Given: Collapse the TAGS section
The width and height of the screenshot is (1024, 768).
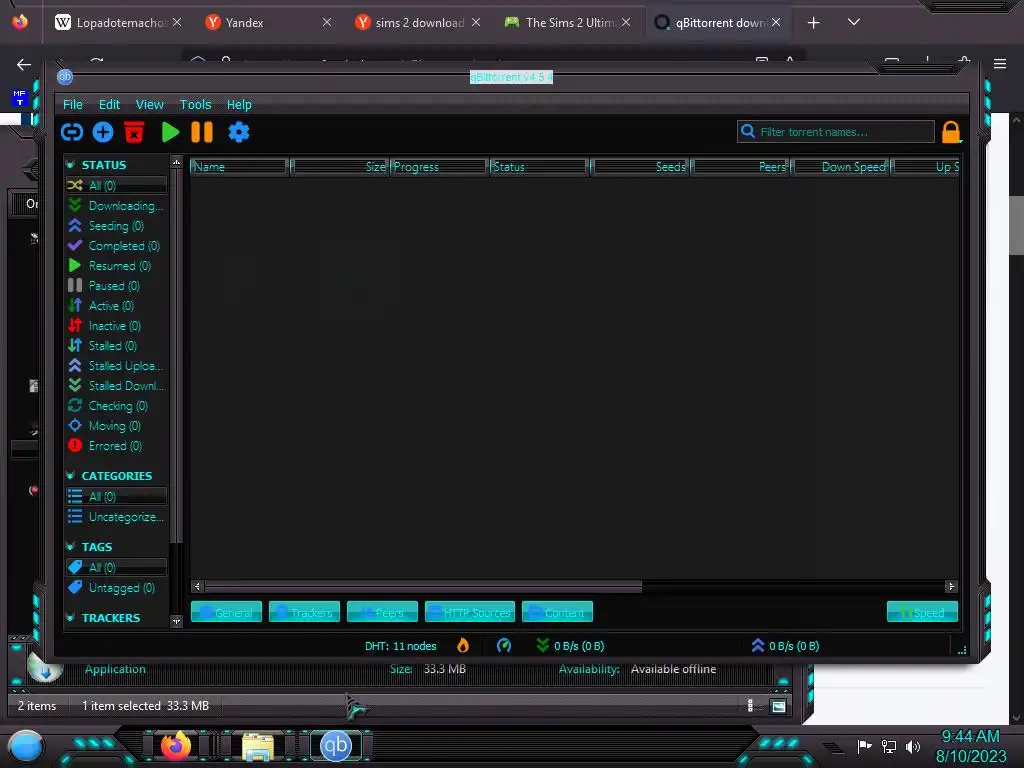Looking at the screenshot, I should coord(71,547).
